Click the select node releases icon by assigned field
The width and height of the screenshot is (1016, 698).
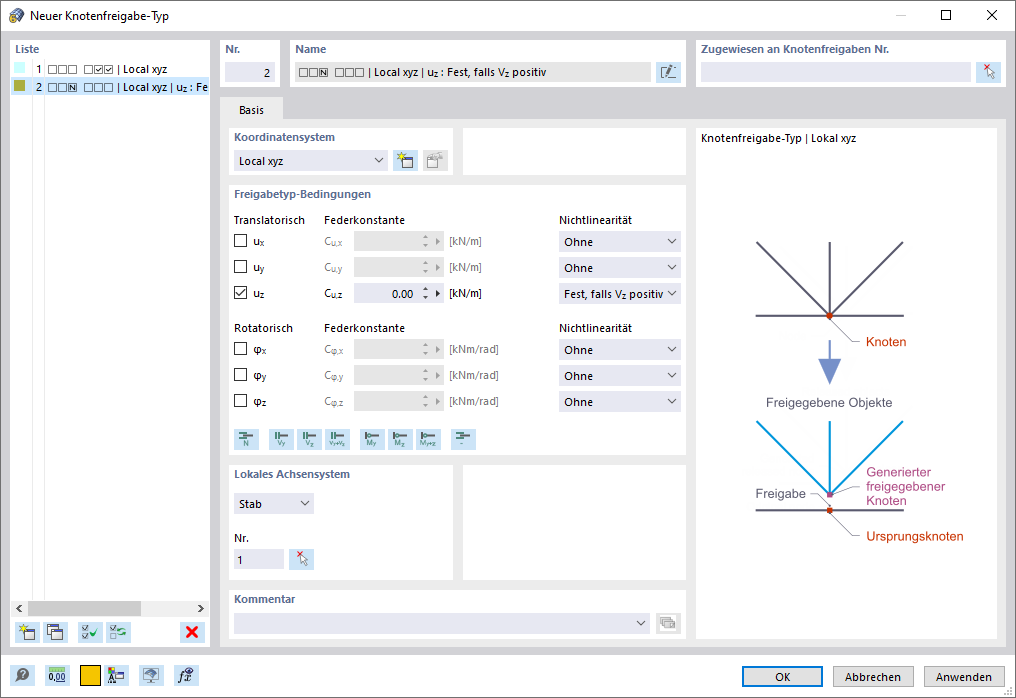click(x=988, y=72)
